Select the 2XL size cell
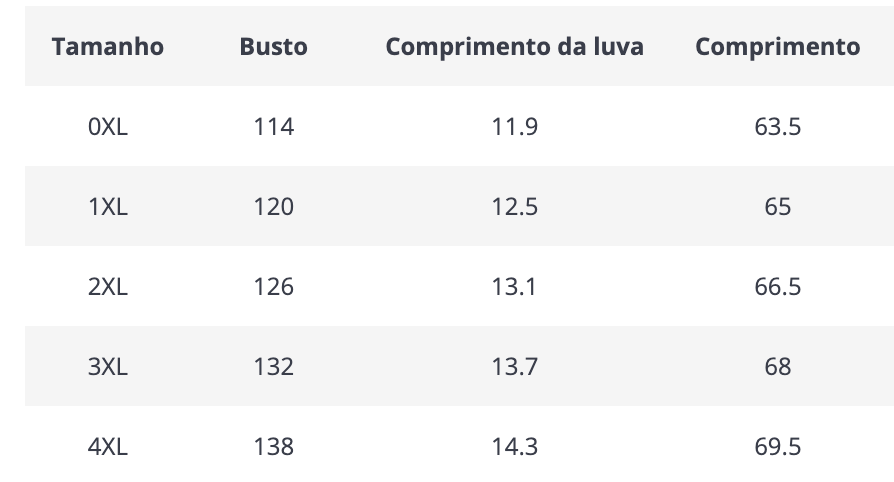The image size is (894, 482). click(108, 286)
